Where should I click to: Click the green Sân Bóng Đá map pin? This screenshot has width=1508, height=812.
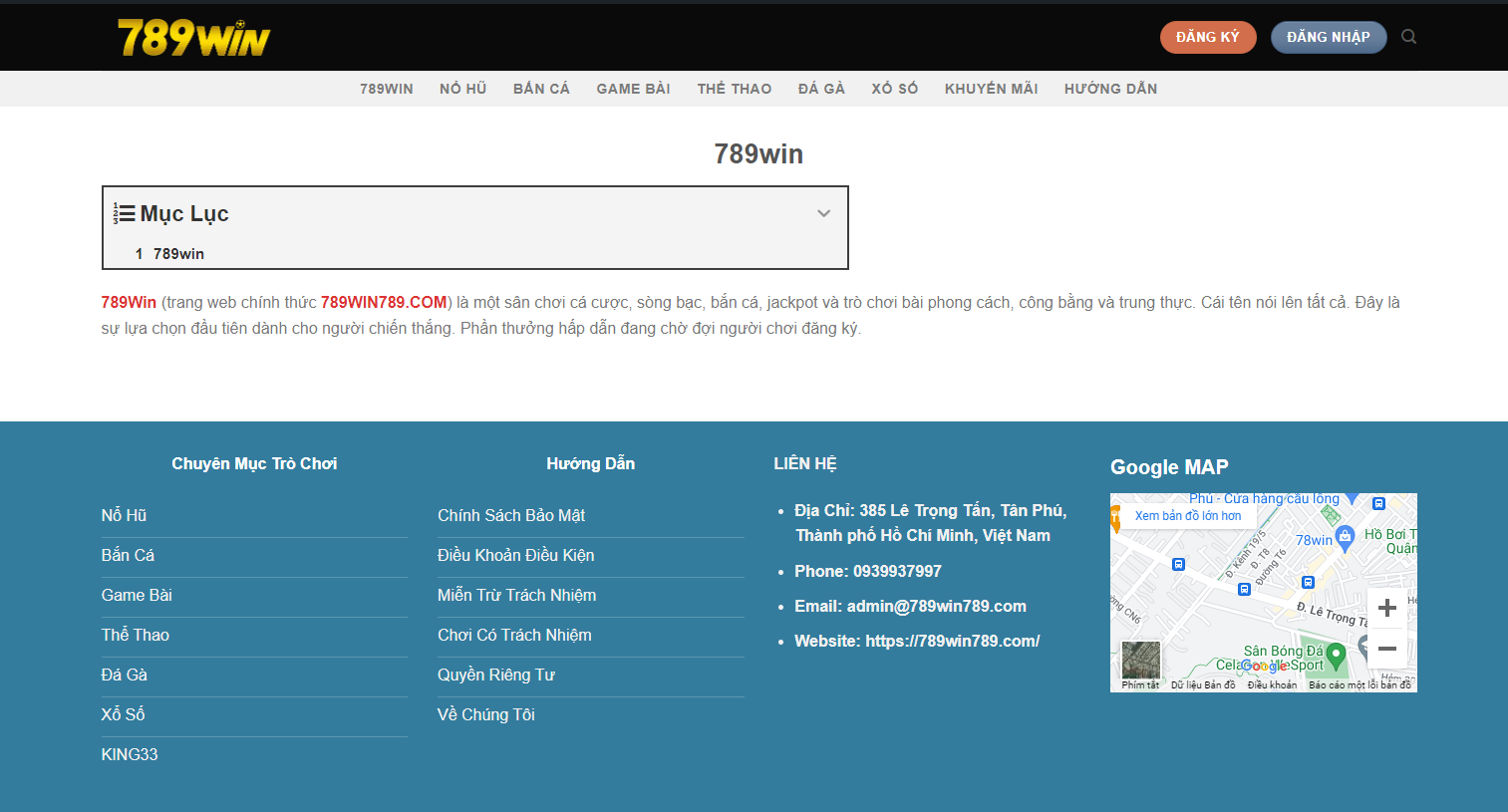click(x=1337, y=656)
